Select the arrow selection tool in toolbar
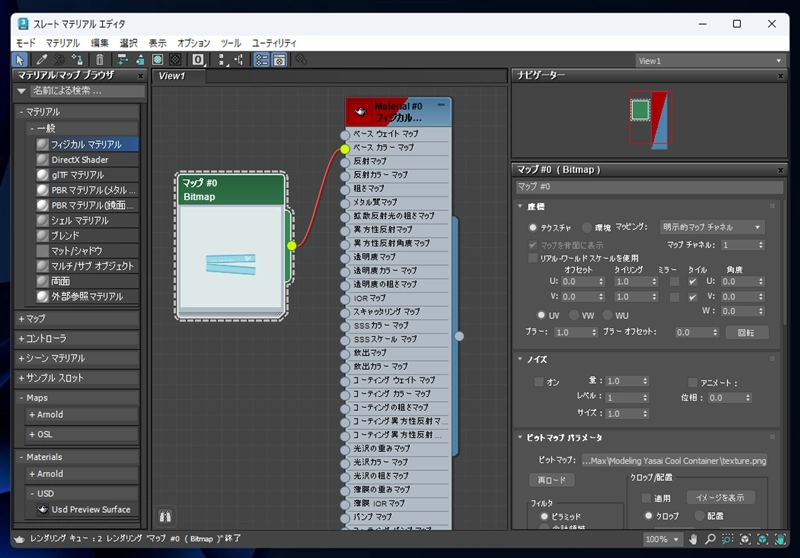This screenshot has width=800, height=558. coord(20,60)
